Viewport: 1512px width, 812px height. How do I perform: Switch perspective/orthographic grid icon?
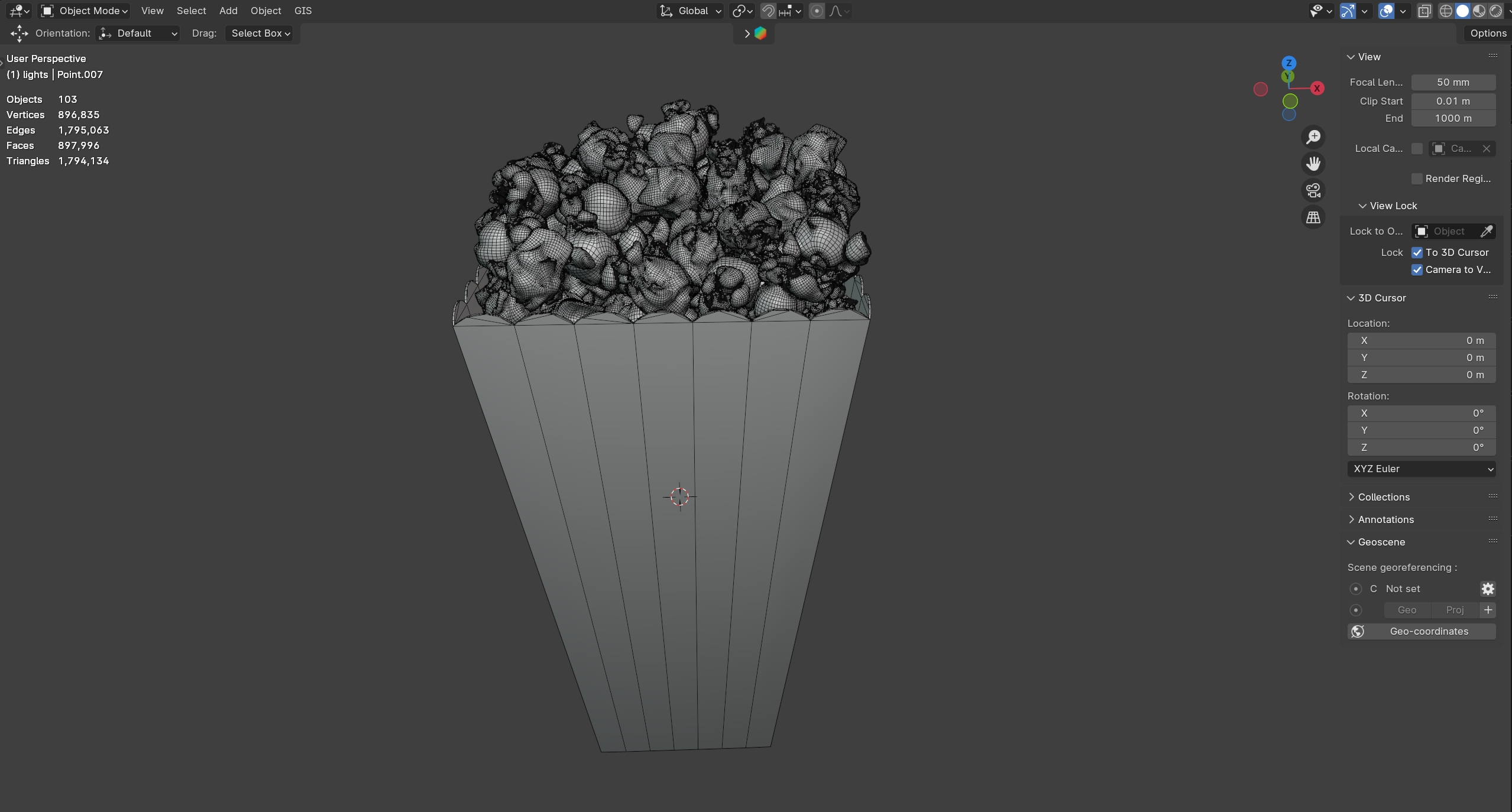point(1313,217)
